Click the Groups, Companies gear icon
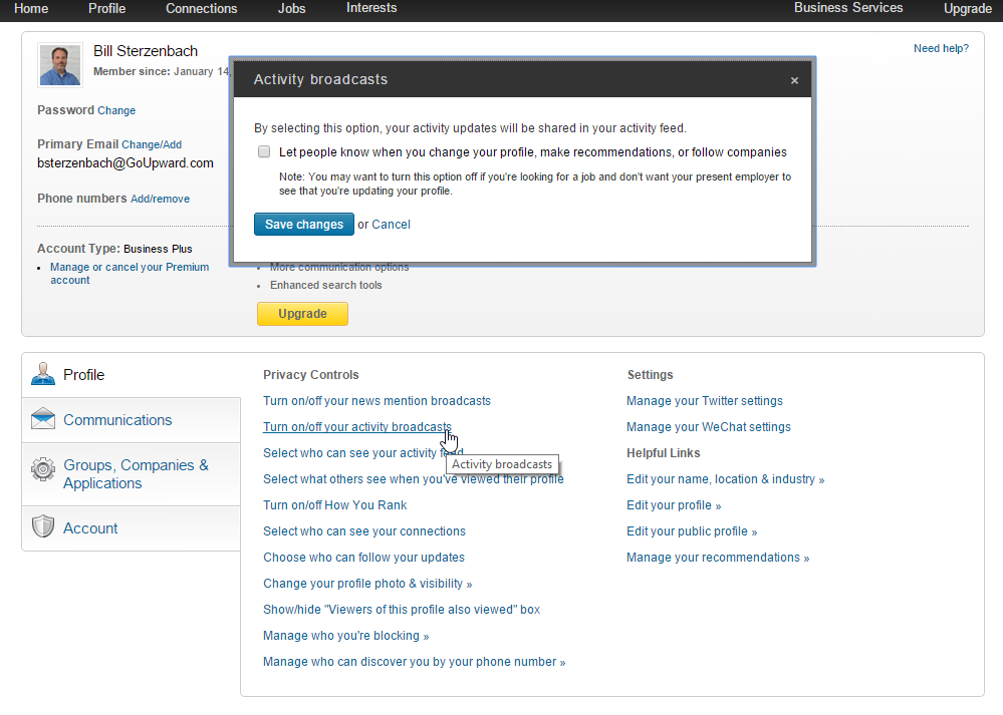Viewport: 1003px width, 715px height. click(x=43, y=469)
